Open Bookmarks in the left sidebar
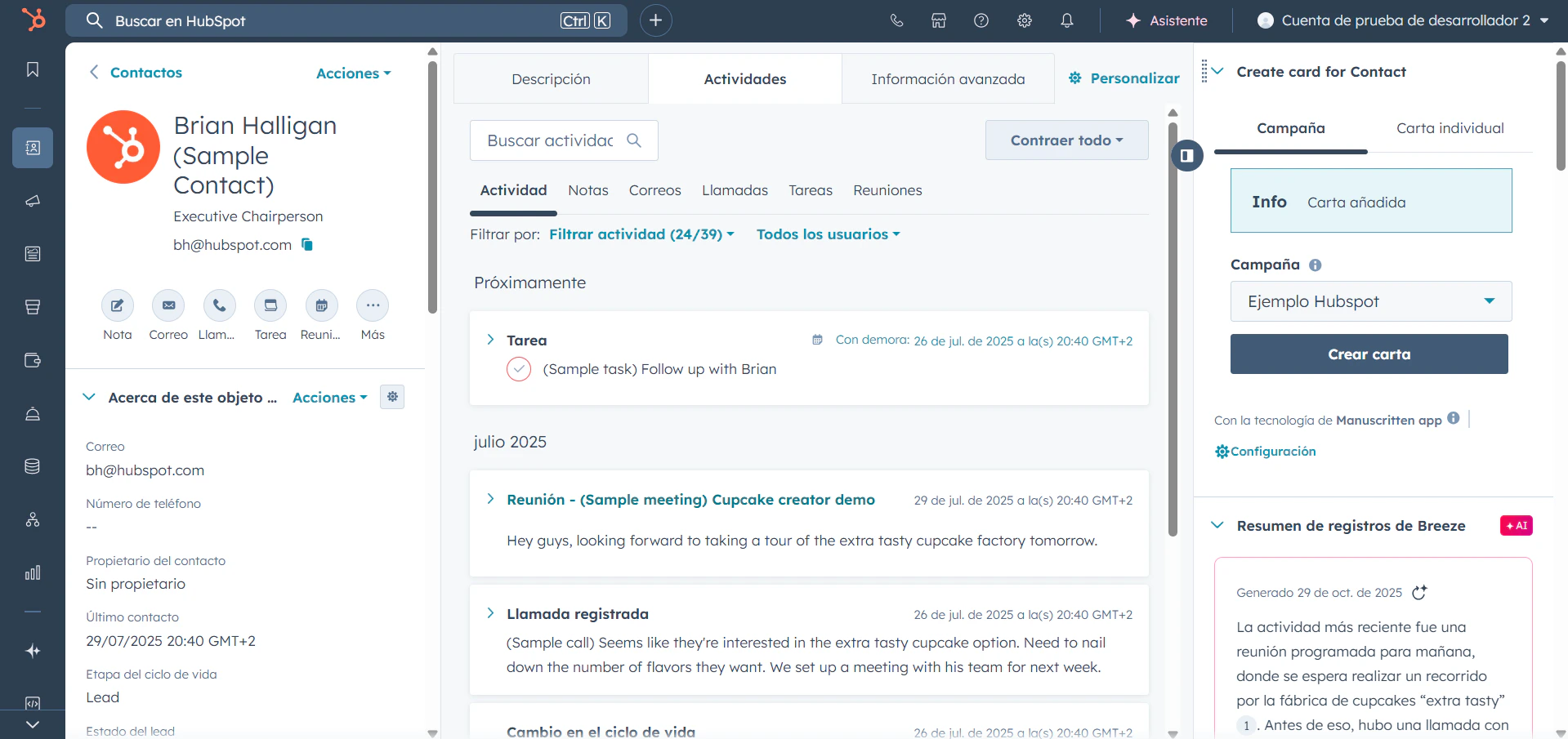Screen dimensions: 1568x739 (x=33, y=69)
